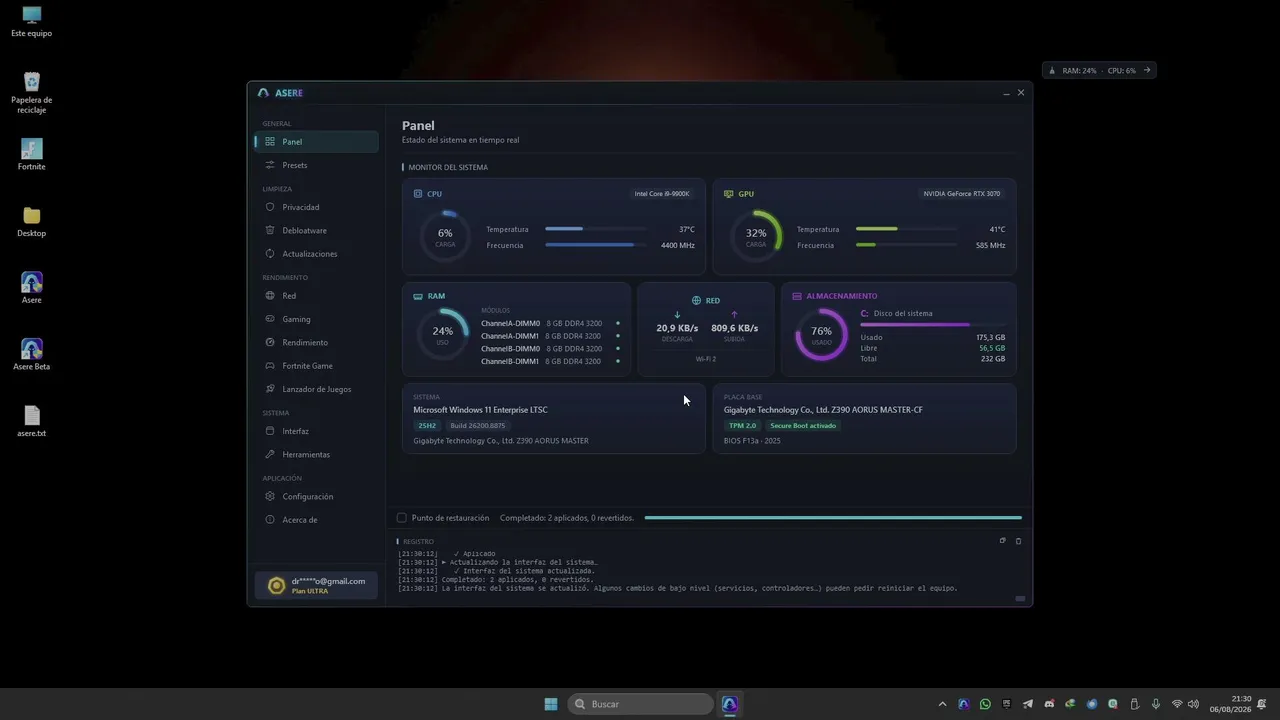Select the Desktop folder icon
The height and width of the screenshot is (720, 1280).
coord(32,222)
